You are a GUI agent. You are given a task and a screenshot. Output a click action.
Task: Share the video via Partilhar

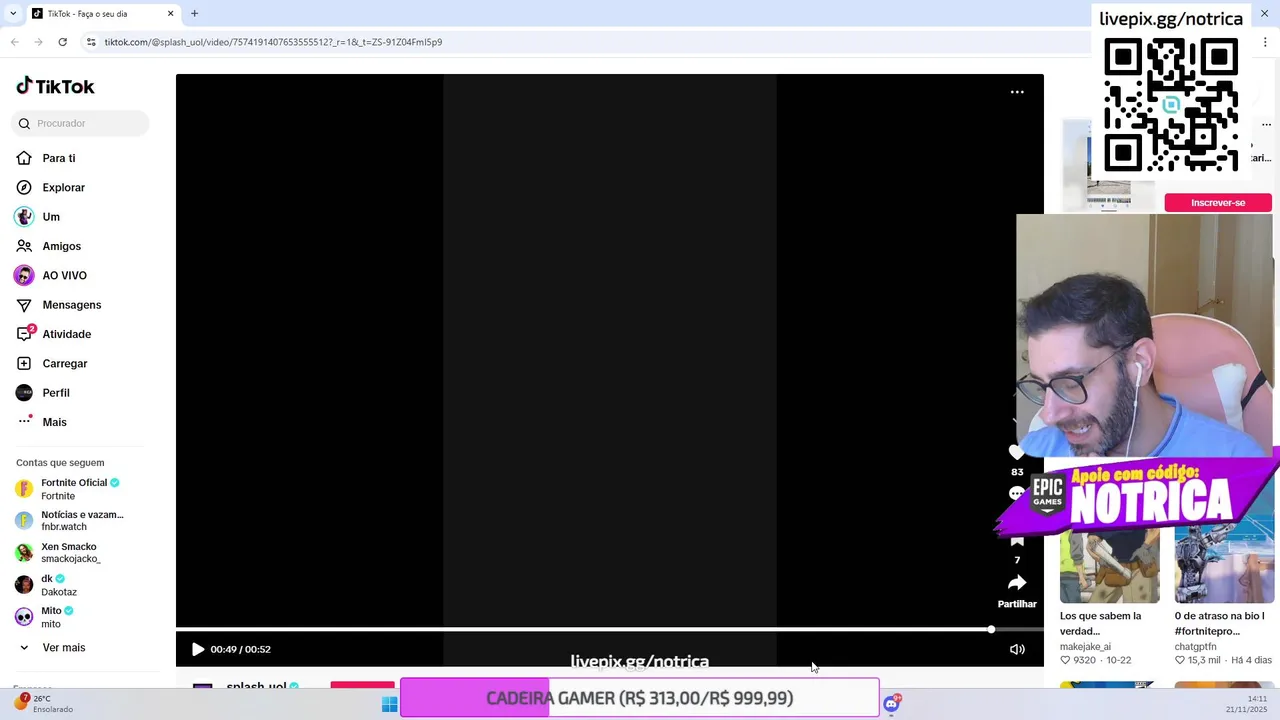pyautogui.click(x=1017, y=590)
